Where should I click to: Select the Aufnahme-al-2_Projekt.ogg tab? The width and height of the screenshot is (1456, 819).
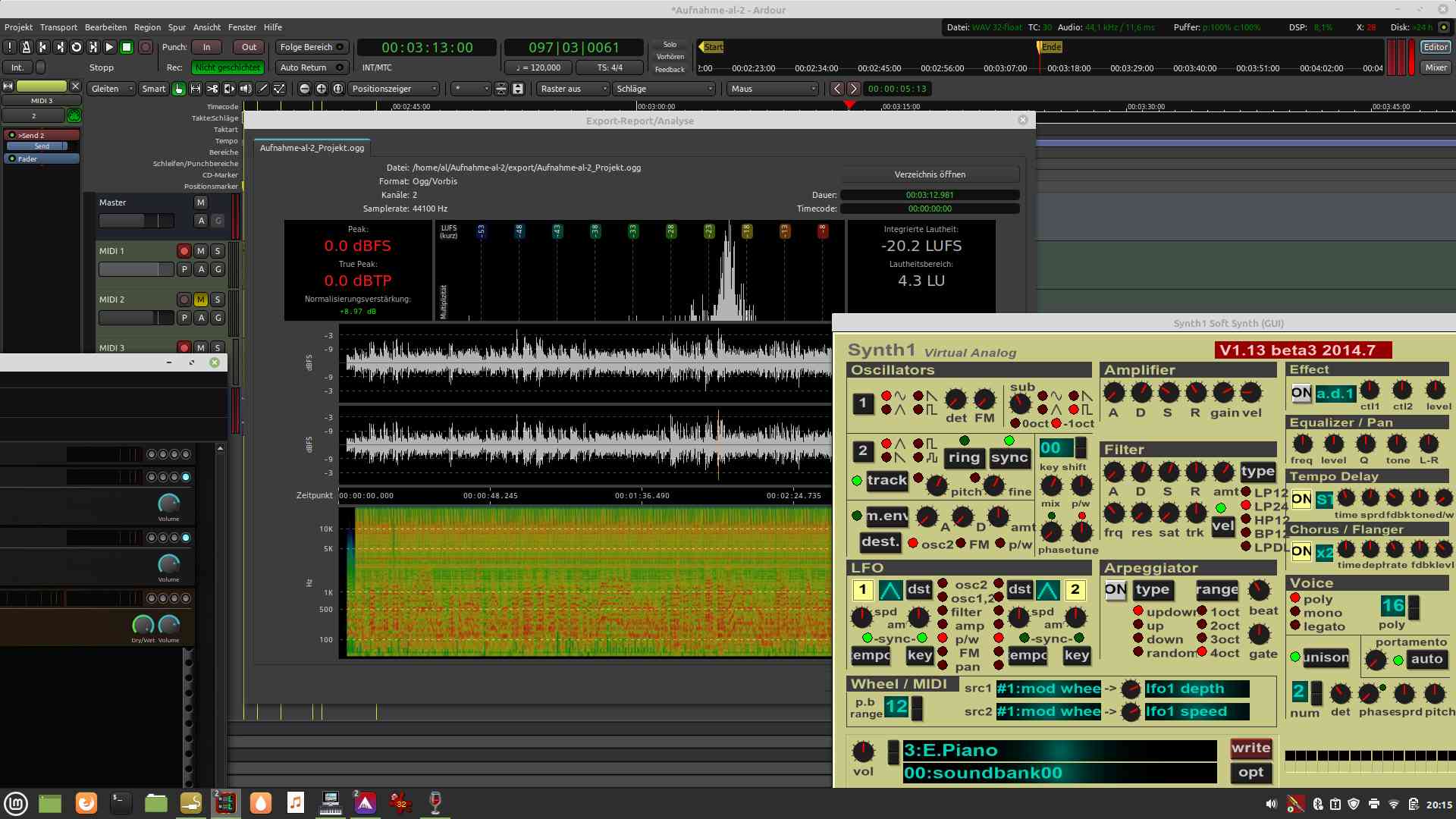312,148
